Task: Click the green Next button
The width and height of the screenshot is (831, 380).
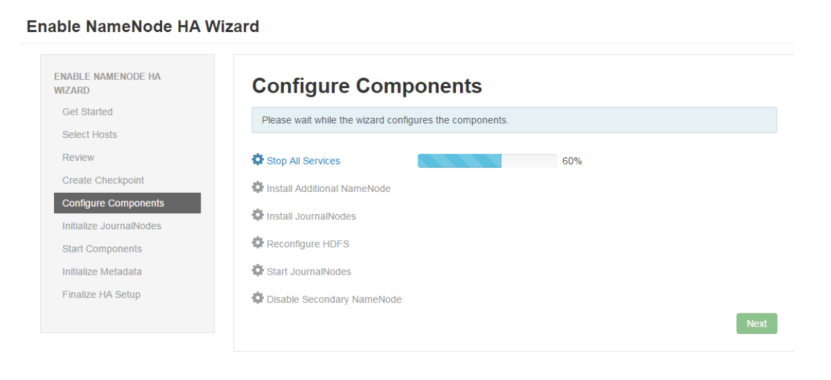Action: (x=756, y=323)
